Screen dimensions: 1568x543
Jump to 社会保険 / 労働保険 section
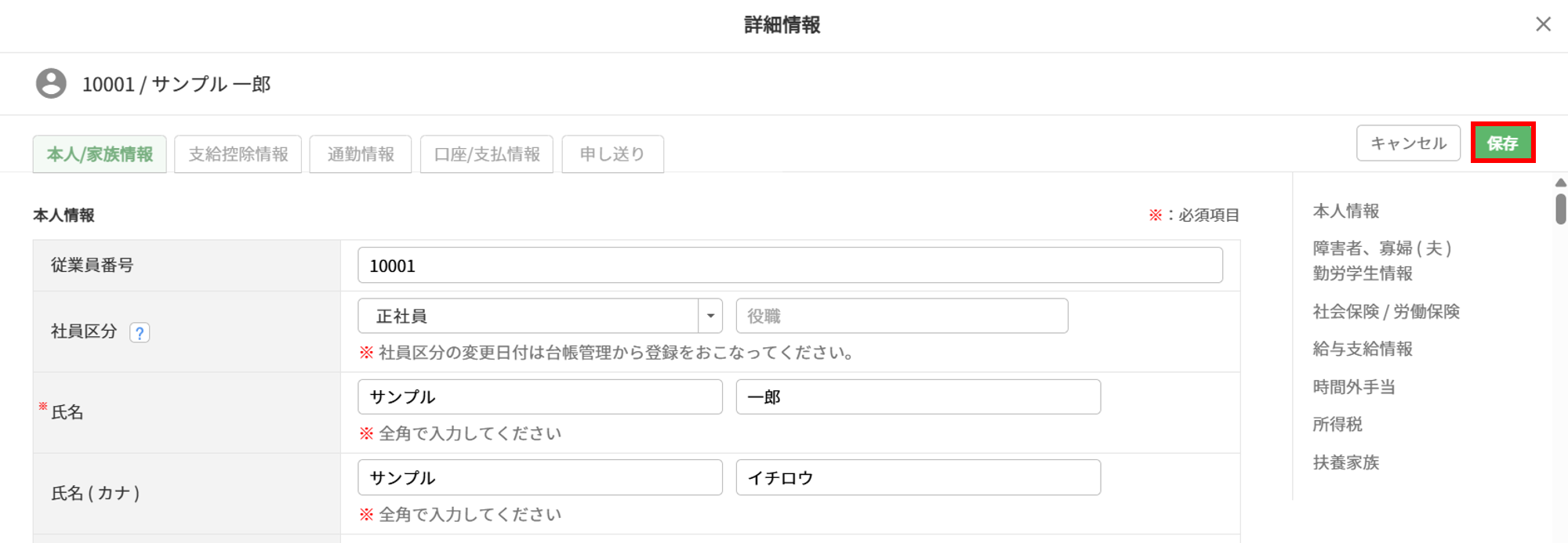pyautogui.click(x=1385, y=312)
